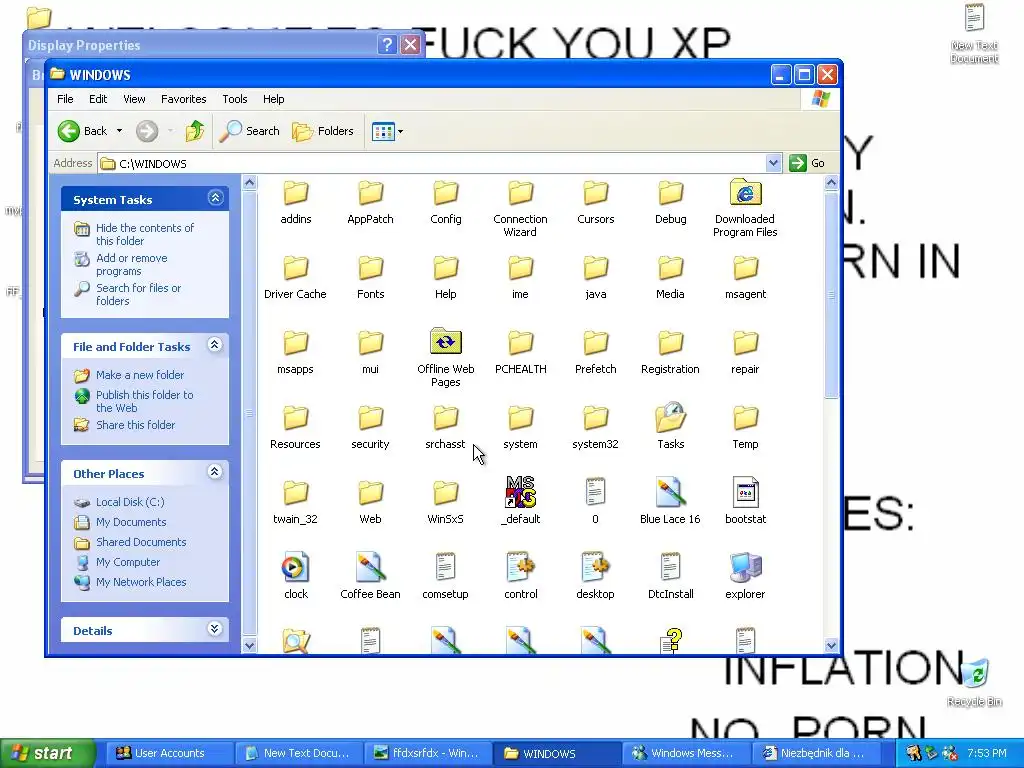Click Share this folder link
Image resolution: width=1024 pixels, height=768 pixels.
pyautogui.click(x=135, y=425)
